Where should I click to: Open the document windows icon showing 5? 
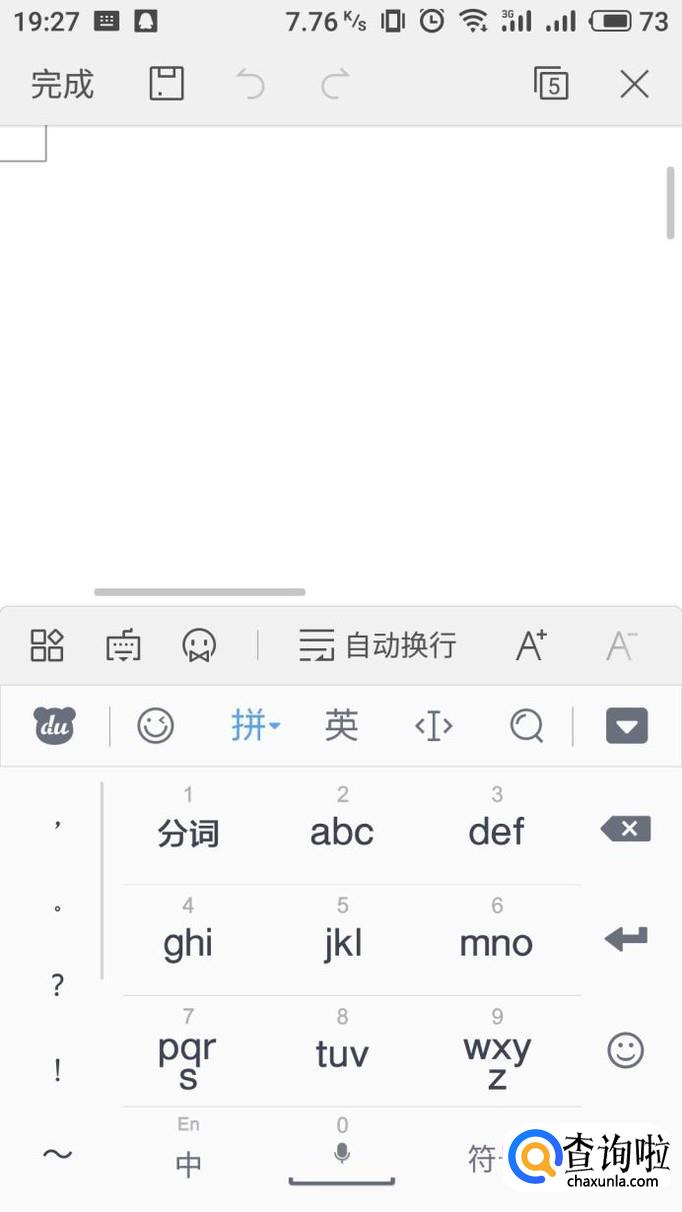pos(550,84)
